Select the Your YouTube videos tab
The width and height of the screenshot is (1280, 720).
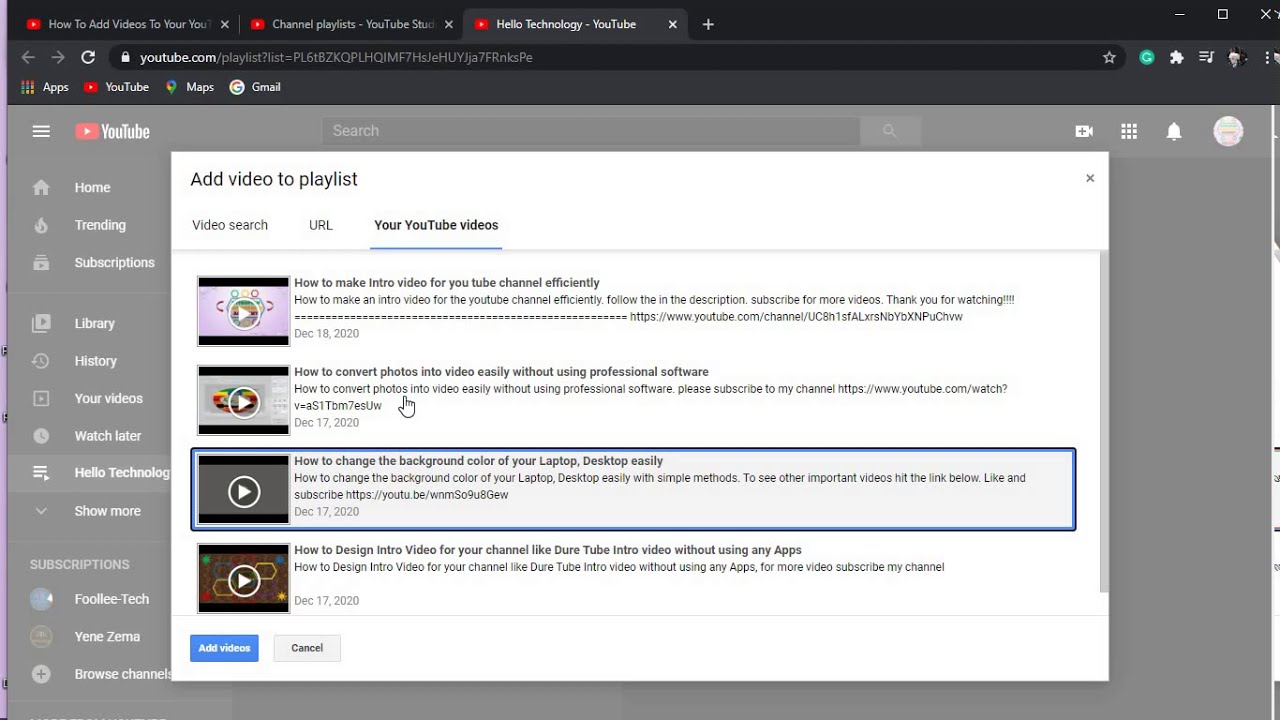click(436, 225)
